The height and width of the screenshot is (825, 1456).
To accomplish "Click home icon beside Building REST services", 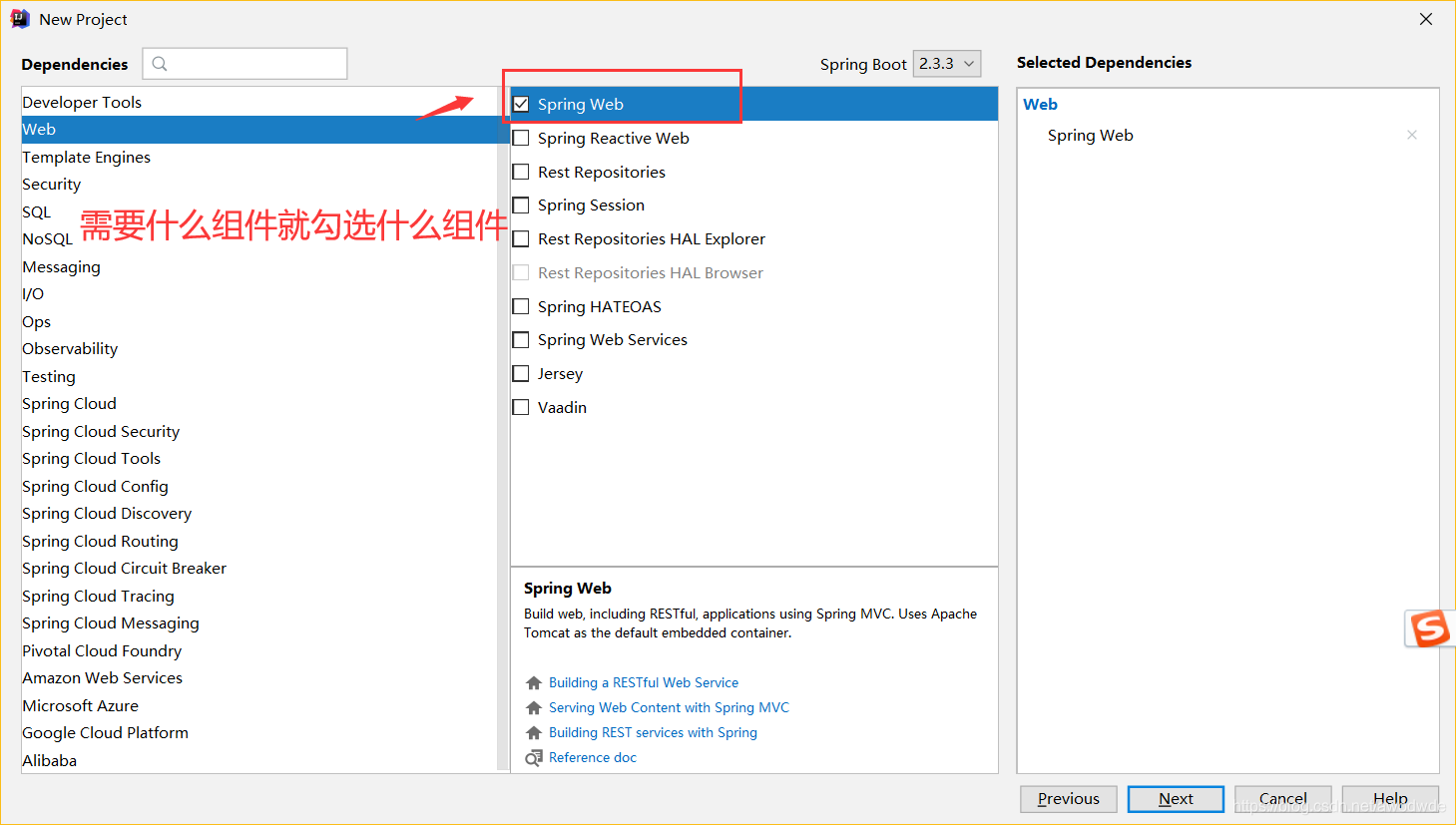I will pos(534,733).
